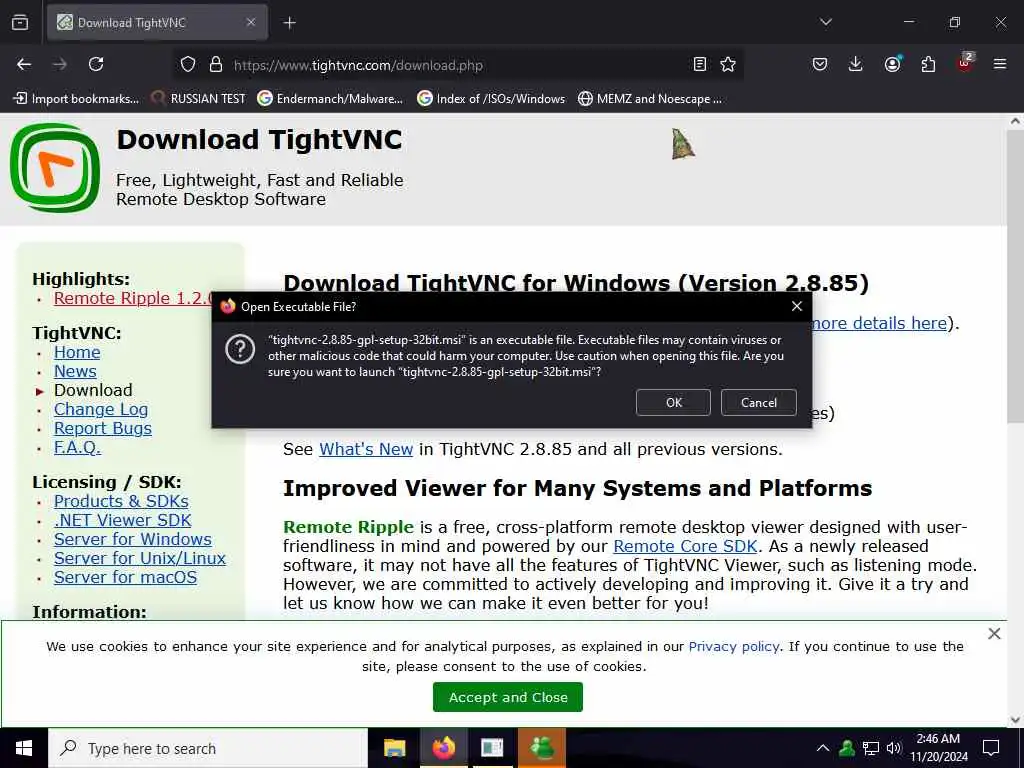The width and height of the screenshot is (1024, 768).
Task: Open the News link
Action: 75,372
